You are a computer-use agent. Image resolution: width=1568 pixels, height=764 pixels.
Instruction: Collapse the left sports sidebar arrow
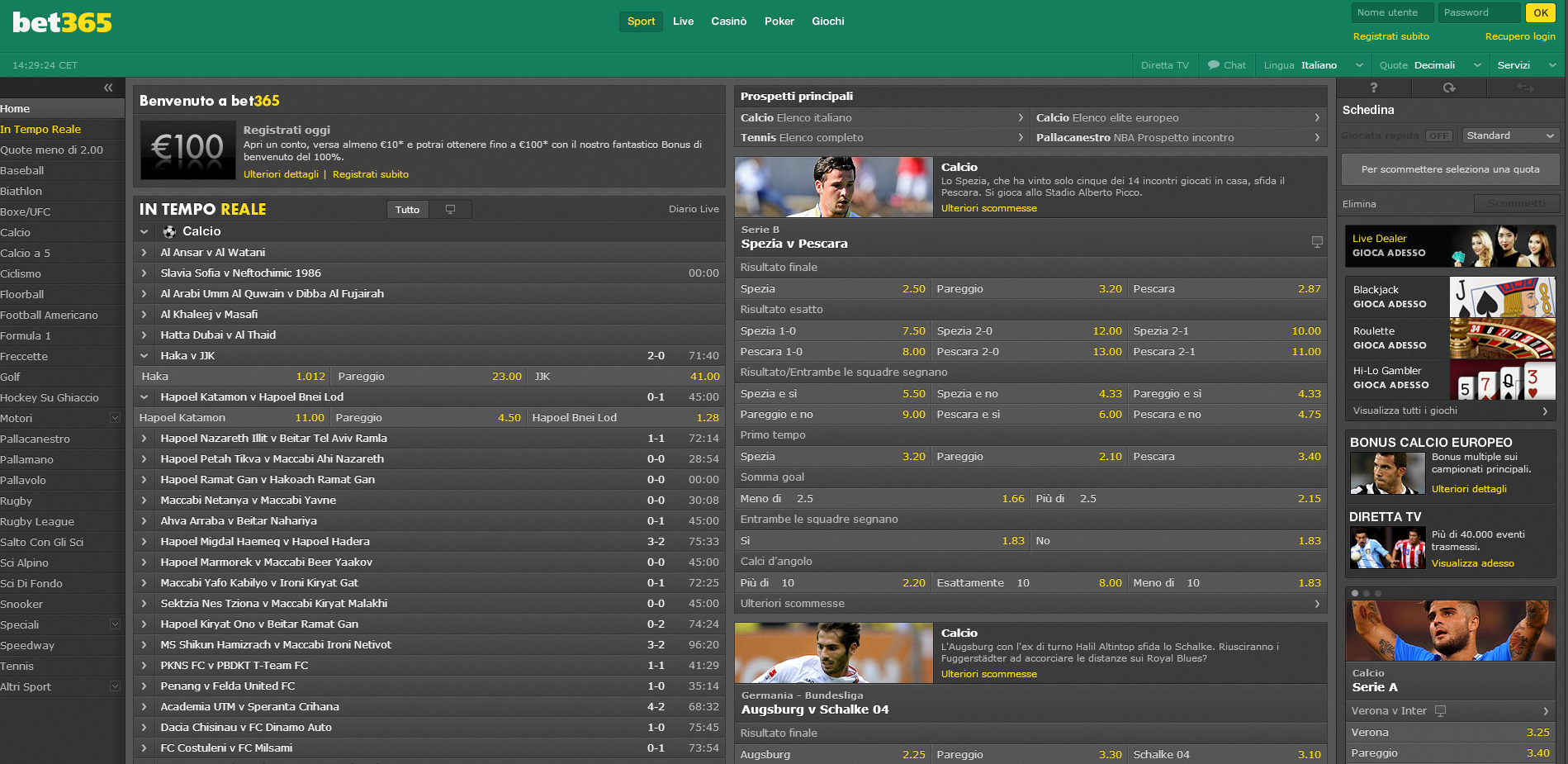click(108, 88)
